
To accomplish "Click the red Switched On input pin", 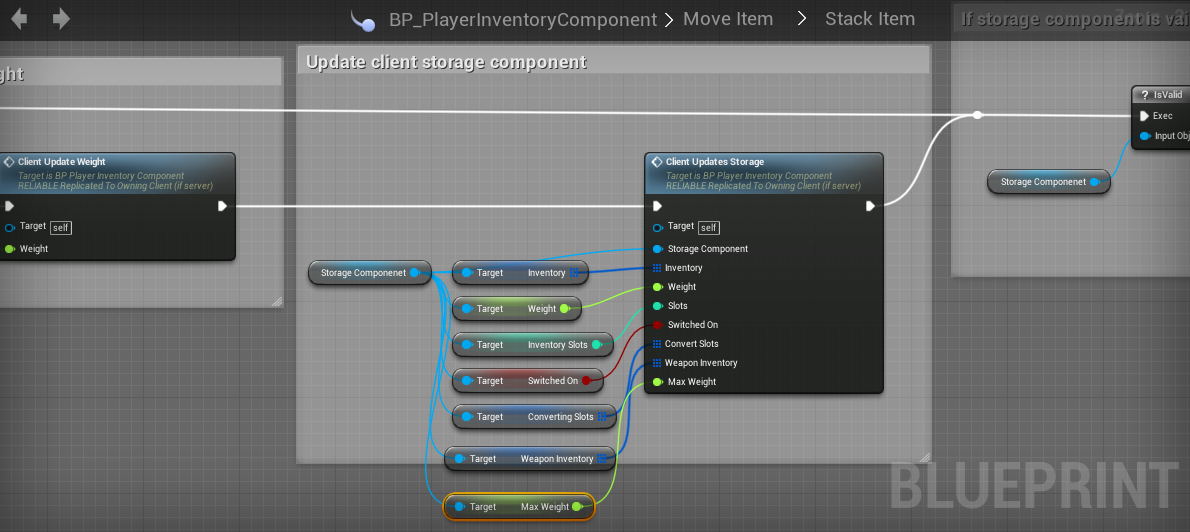I will pyautogui.click(x=657, y=325).
